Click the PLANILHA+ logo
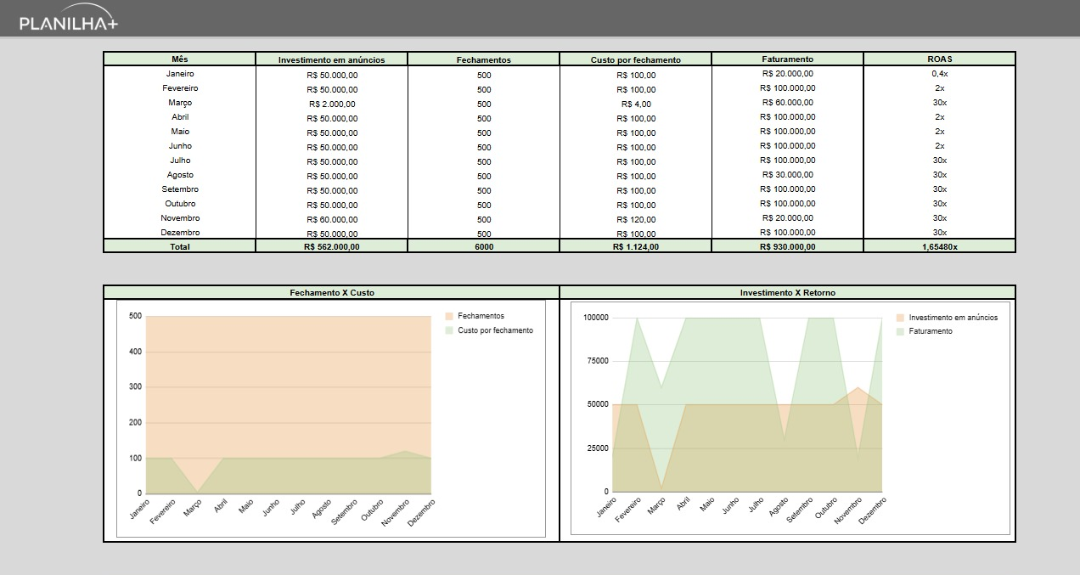The height and width of the screenshot is (575, 1080). tap(68, 21)
